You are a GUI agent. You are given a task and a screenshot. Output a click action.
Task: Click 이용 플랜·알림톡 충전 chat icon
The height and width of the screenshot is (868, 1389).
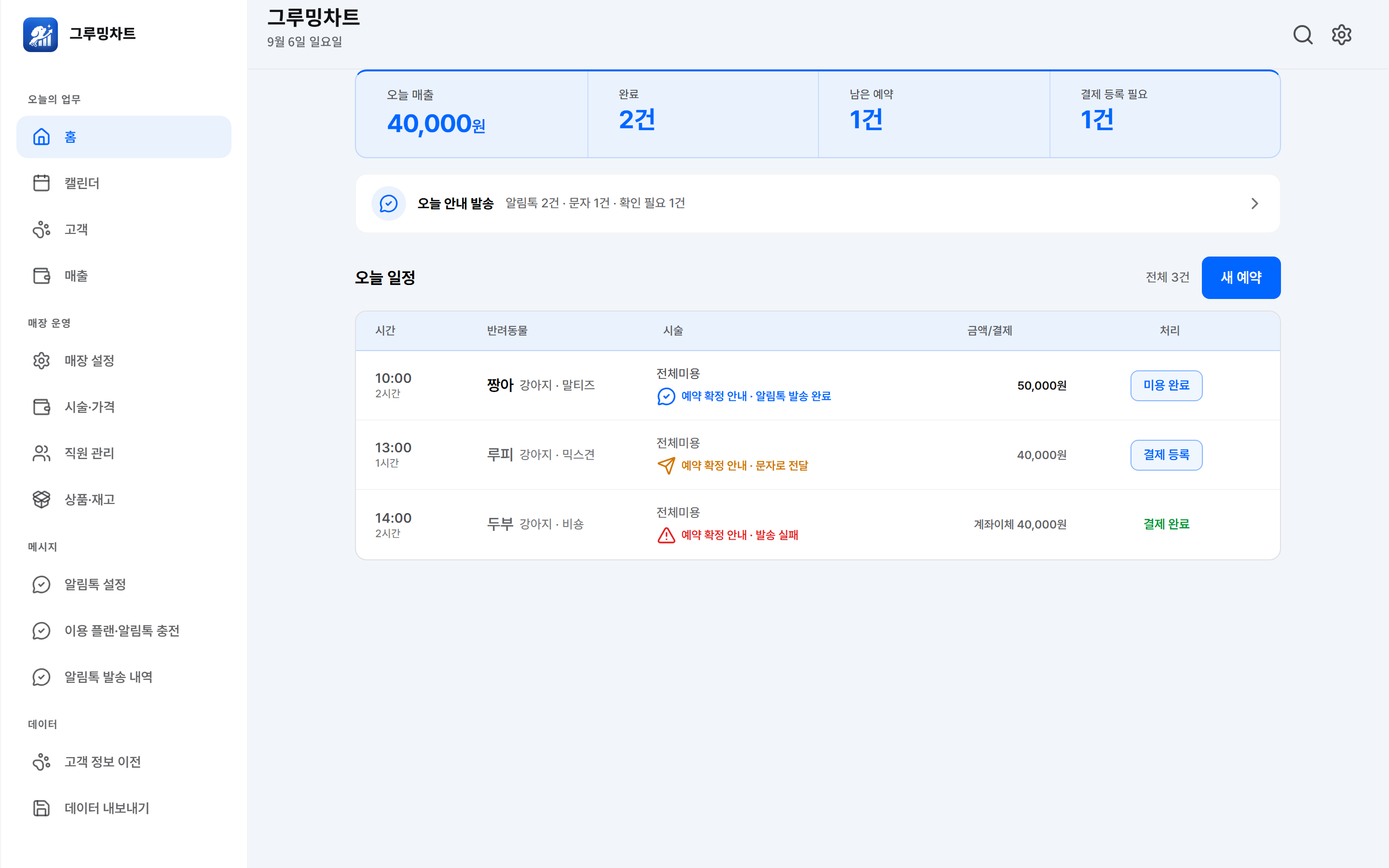tap(41, 631)
